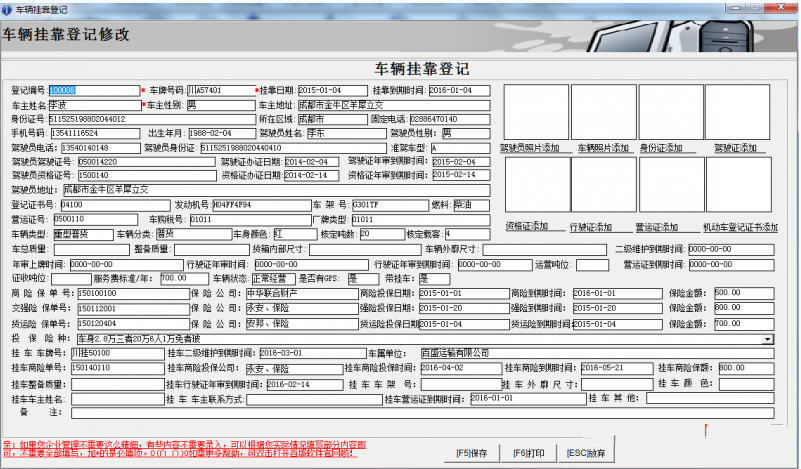Viewport: 801px width, 469px height.
Task: Click the 车主地址 field
Action: tap(393, 105)
